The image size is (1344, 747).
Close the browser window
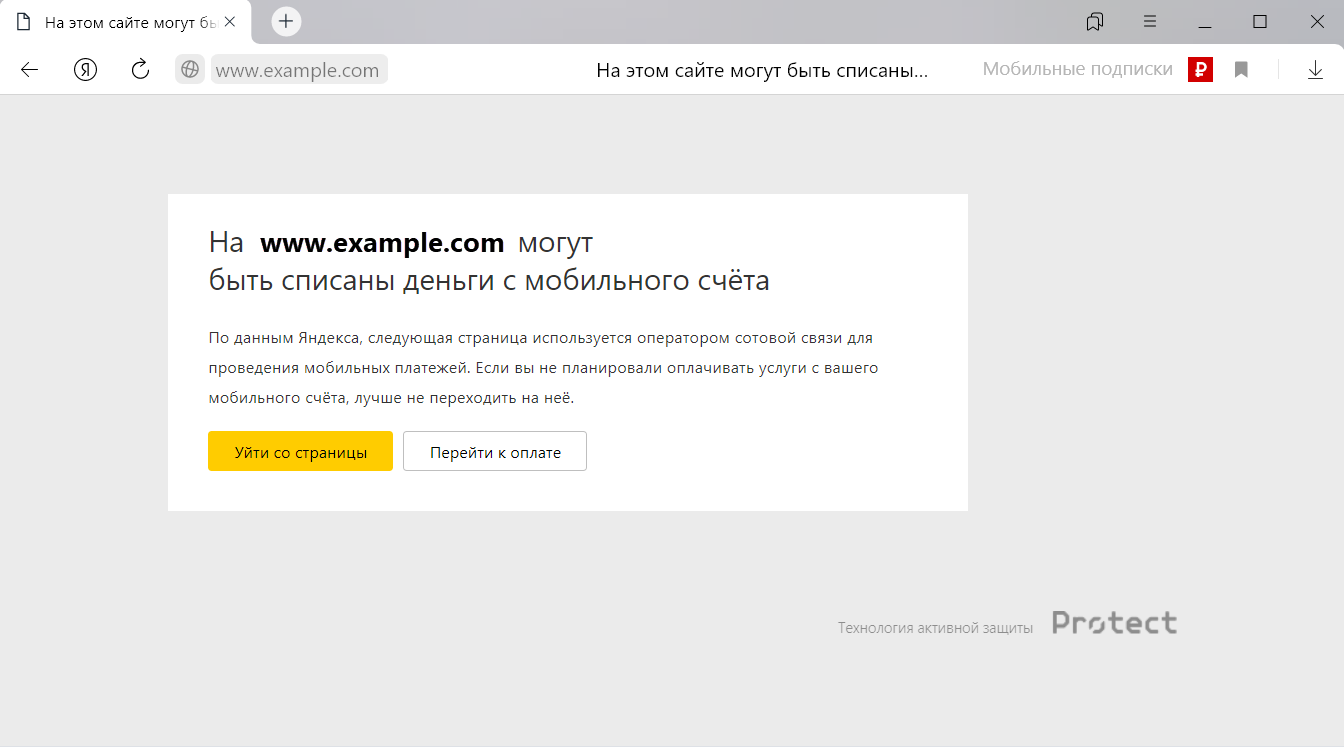coord(1316,21)
